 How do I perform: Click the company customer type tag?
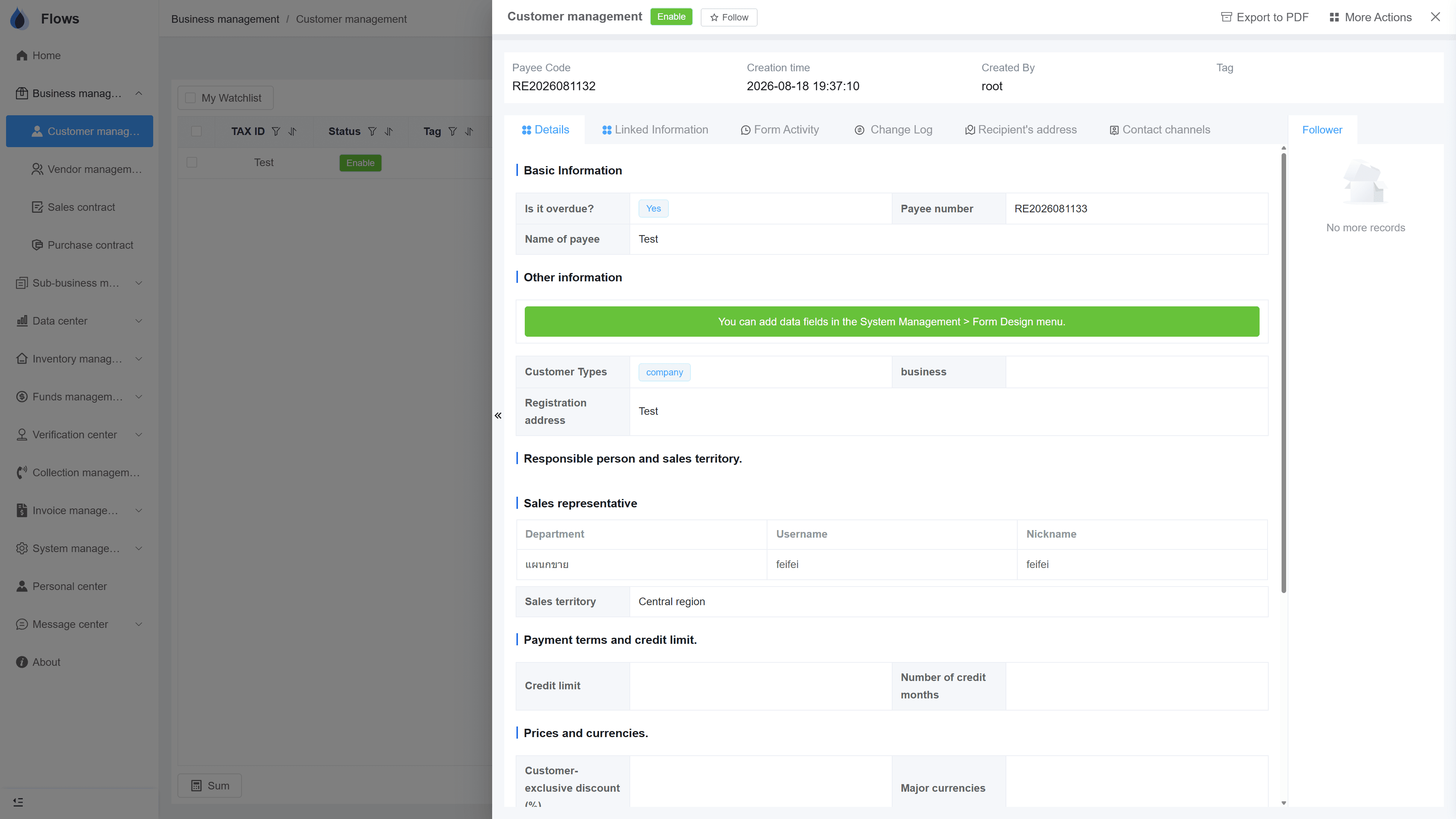point(664,372)
